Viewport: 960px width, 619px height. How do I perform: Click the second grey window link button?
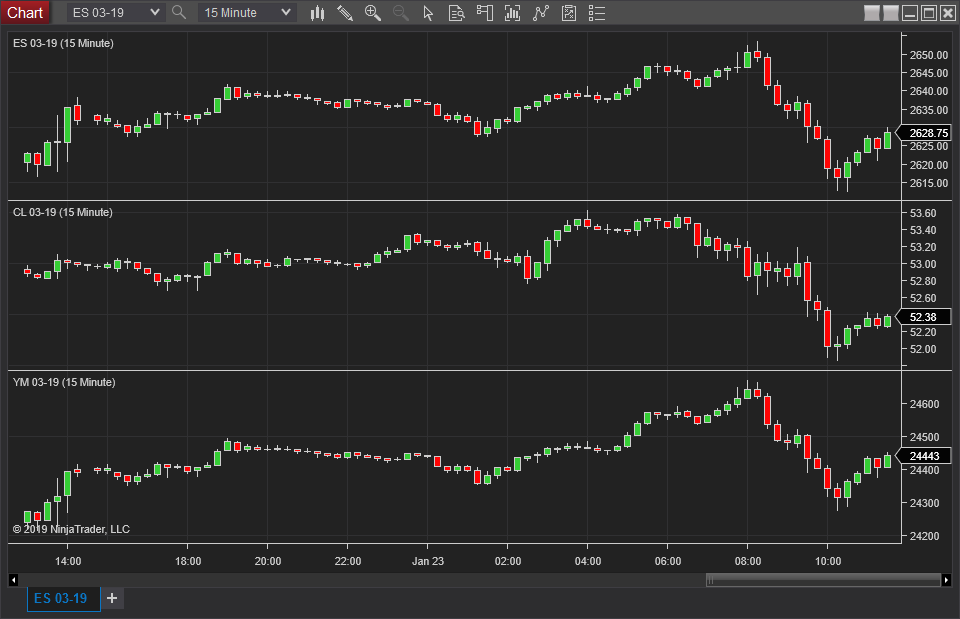pos(891,13)
